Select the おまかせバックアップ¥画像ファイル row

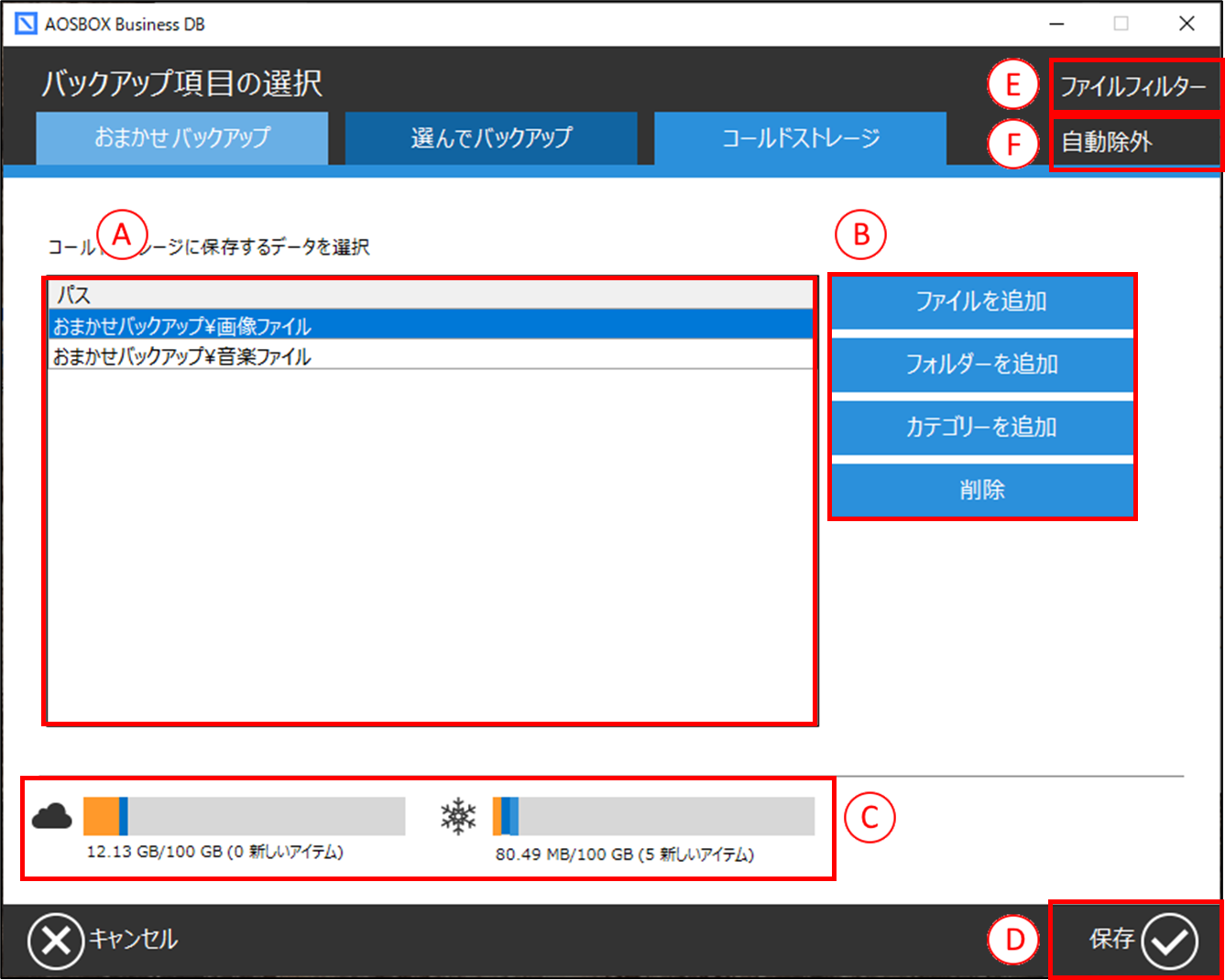tap(431, 325)
